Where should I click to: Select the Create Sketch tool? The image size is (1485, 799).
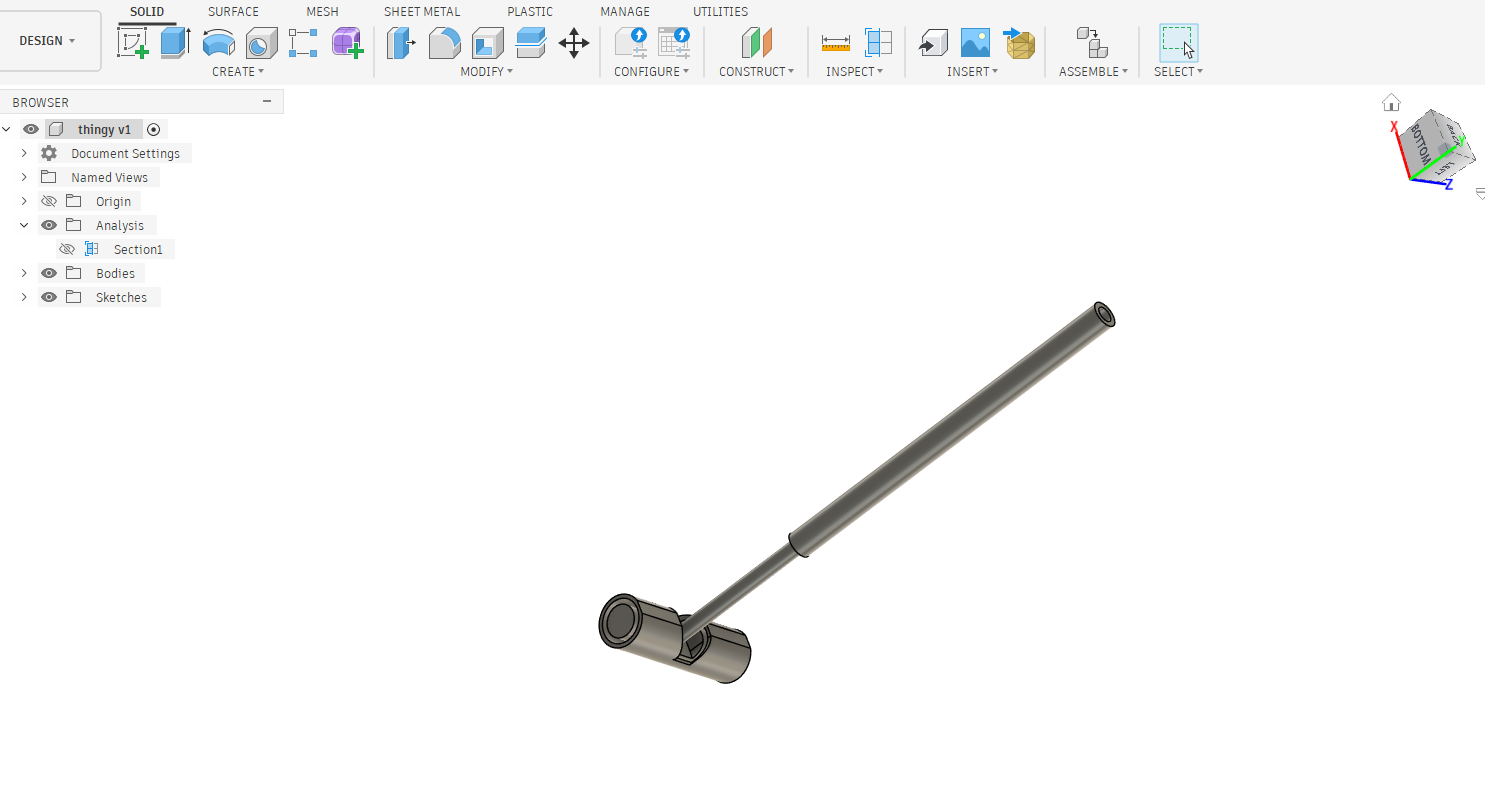pos(132,42)
